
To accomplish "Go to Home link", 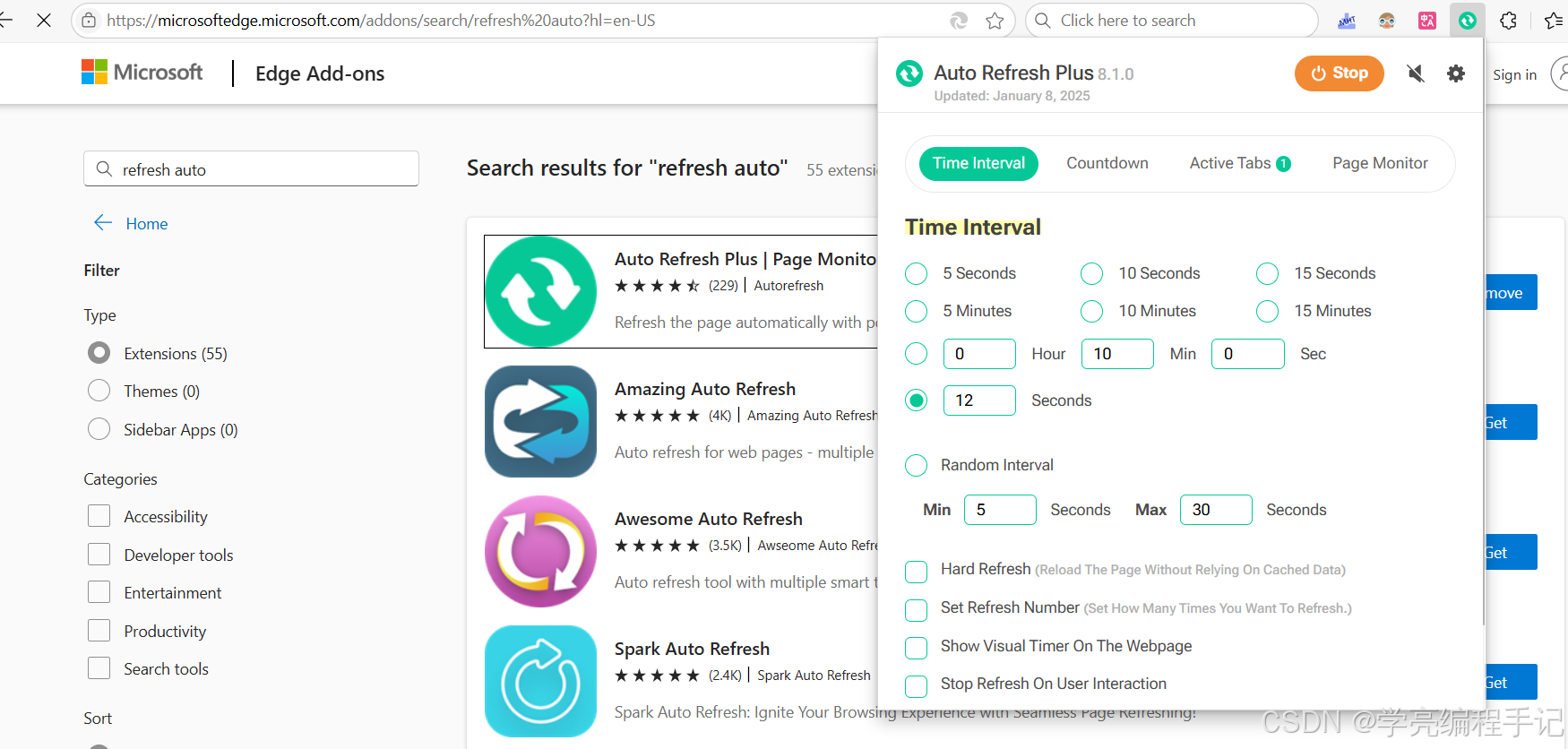I will 147,223.
